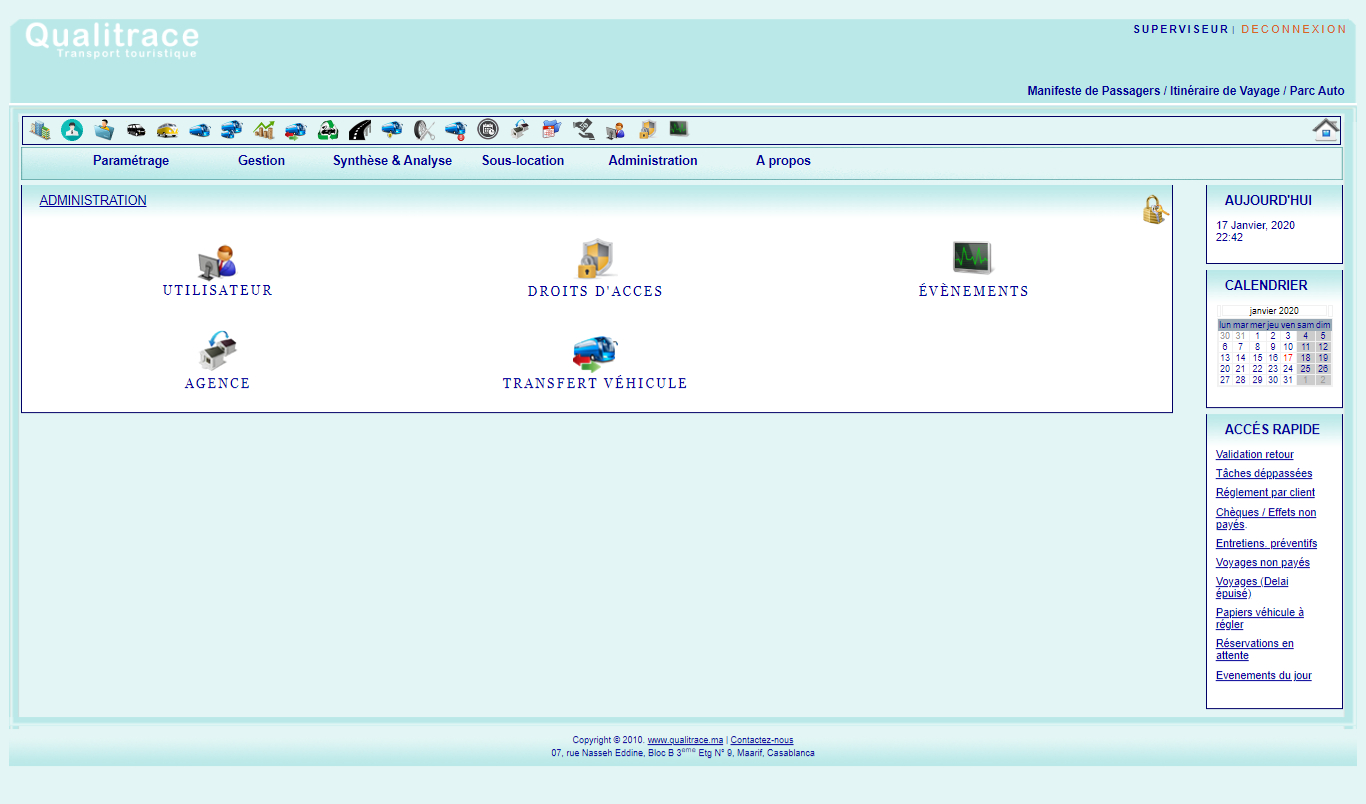The height and width of the screenshot is (804, 1366).
Task: Open the hand holding money toolbar icon
Action: (583, 130)
